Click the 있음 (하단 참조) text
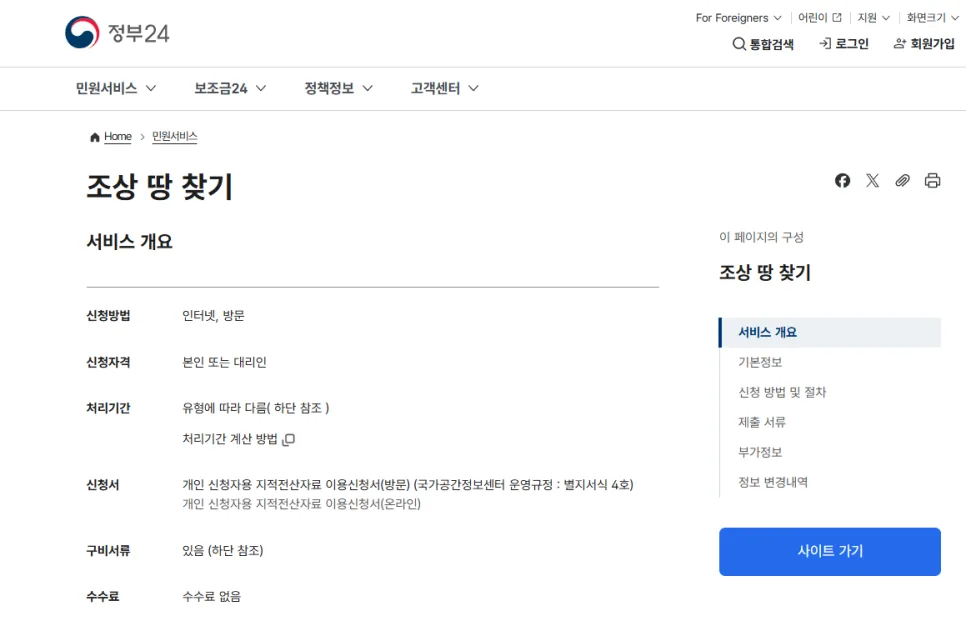 (222, 551)
